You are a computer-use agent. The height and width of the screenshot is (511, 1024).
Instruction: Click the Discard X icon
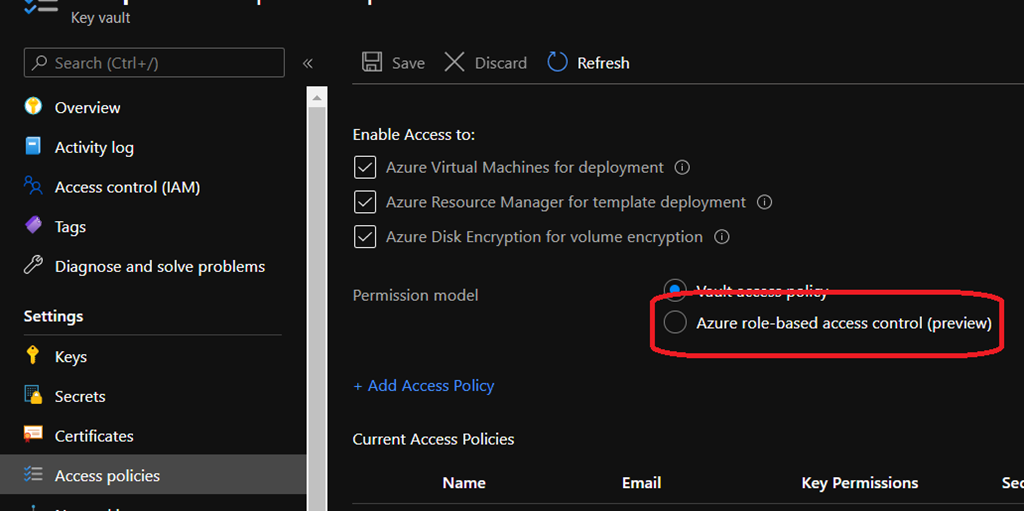click(454, 63)
